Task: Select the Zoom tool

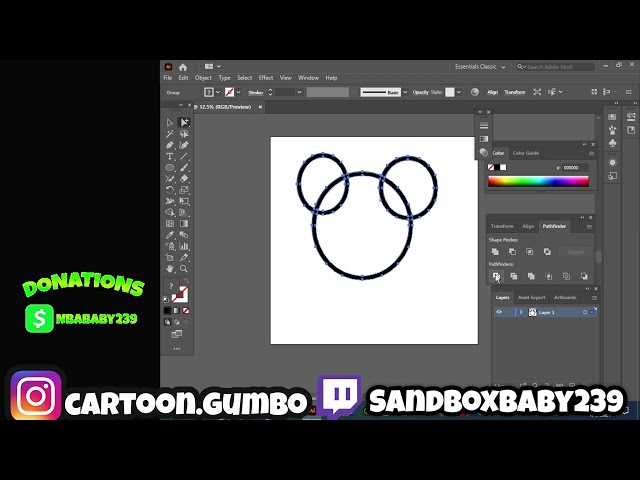Action: pos(184,269)
